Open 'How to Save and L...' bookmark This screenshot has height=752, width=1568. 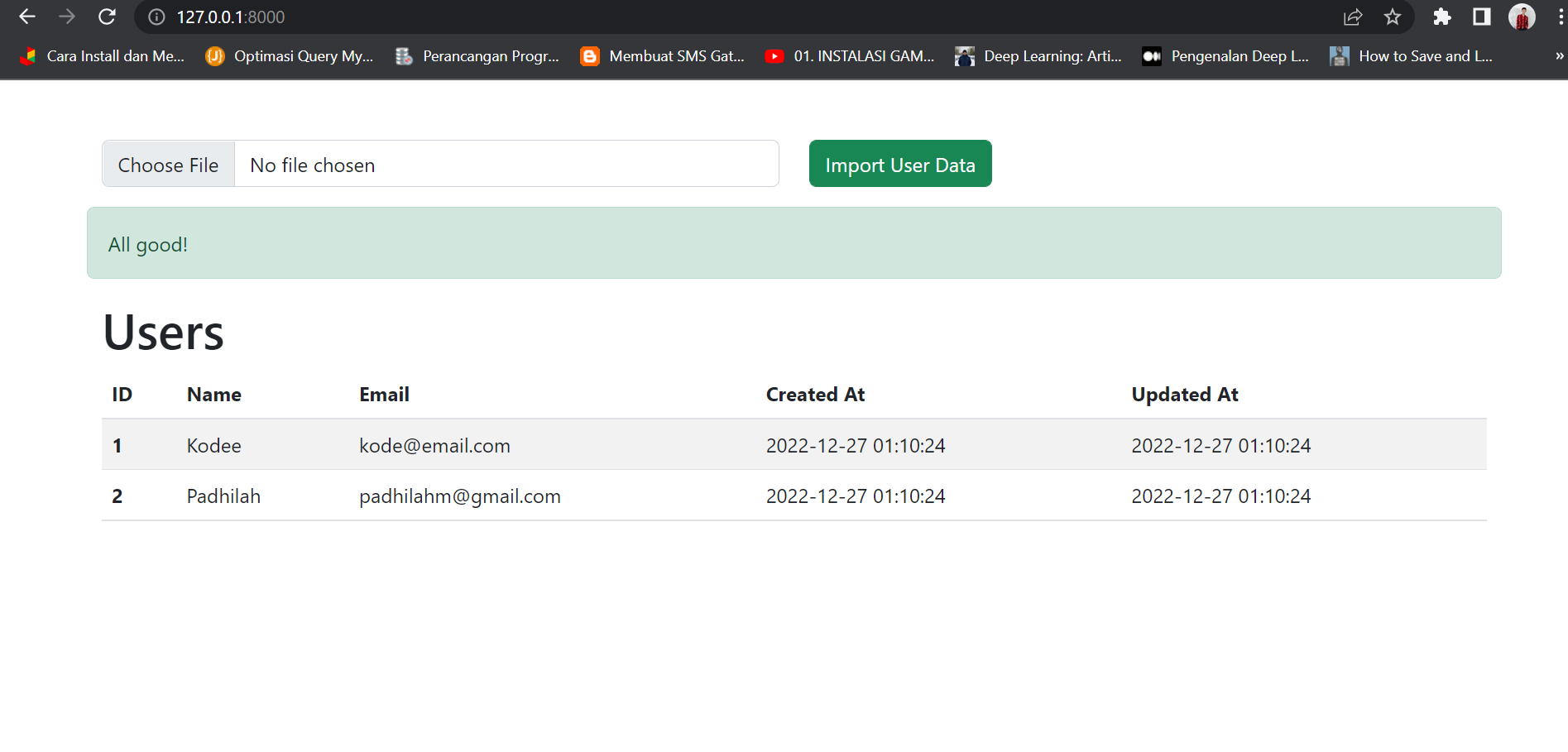click(x=1412, y=56)
